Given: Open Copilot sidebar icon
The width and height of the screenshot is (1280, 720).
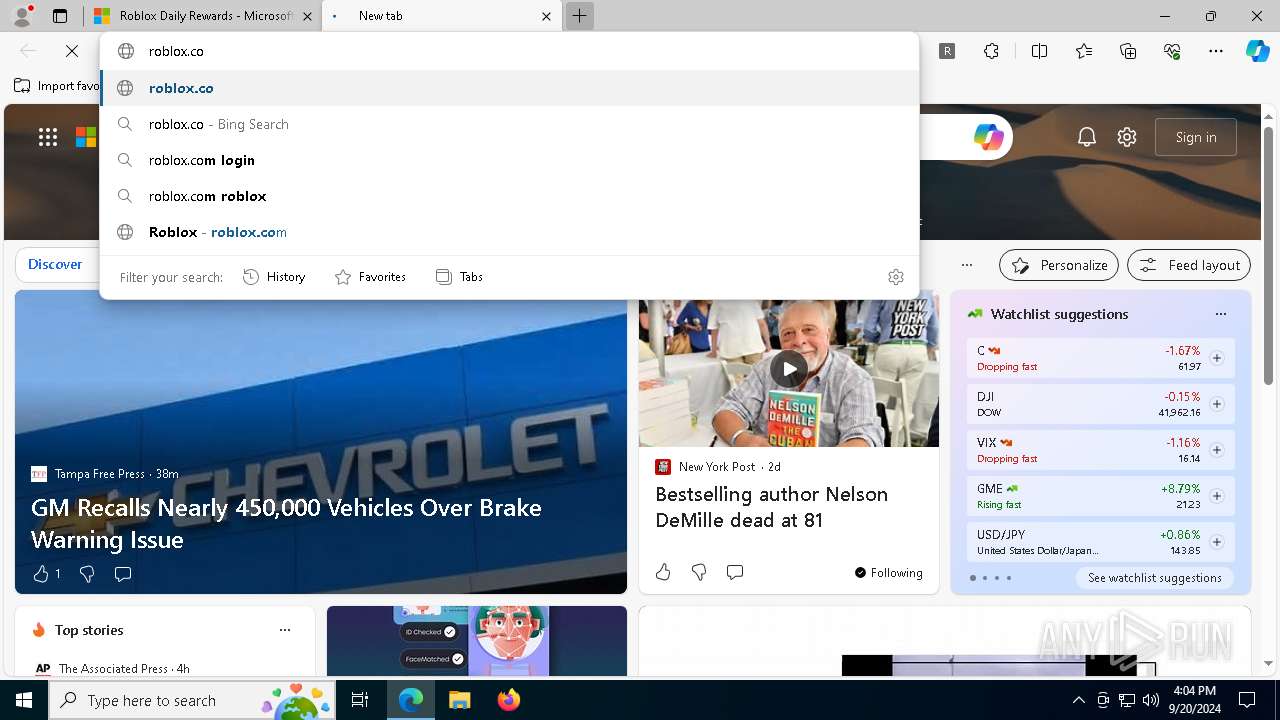Looking at the screenshot, I should [1258, 51].
